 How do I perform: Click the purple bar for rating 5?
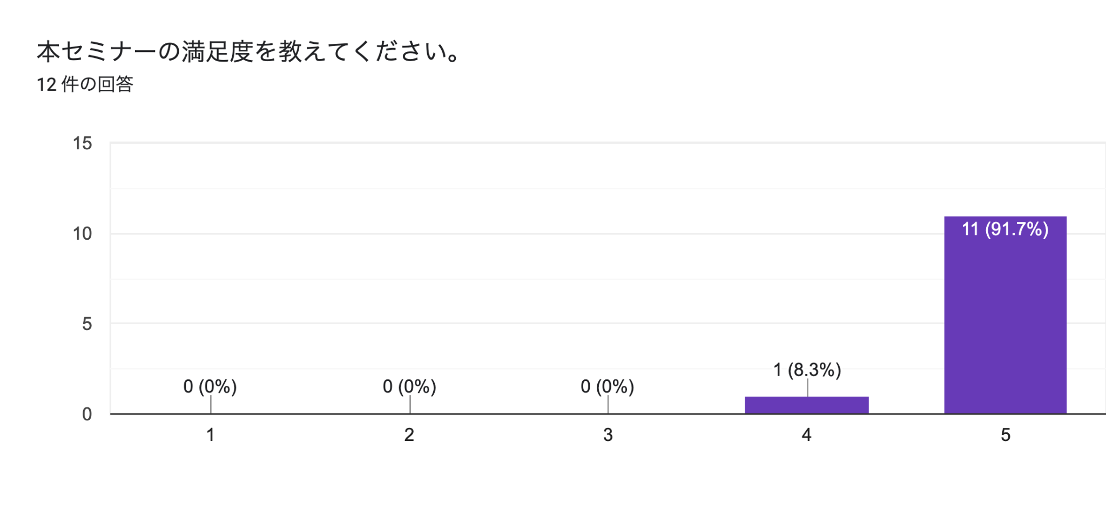(1005, 320)
